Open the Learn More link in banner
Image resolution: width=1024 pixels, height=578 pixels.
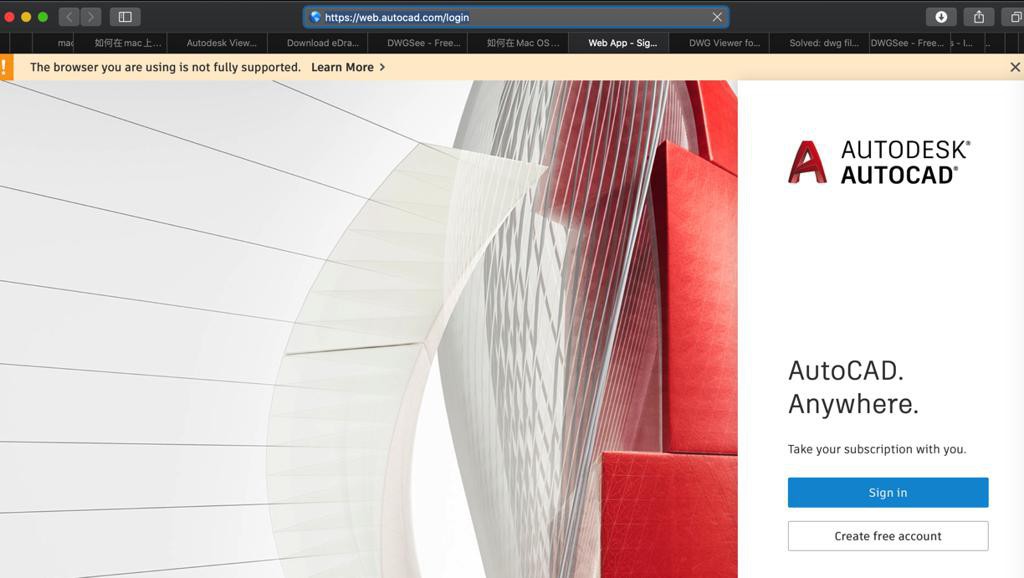tap(342, 67)
